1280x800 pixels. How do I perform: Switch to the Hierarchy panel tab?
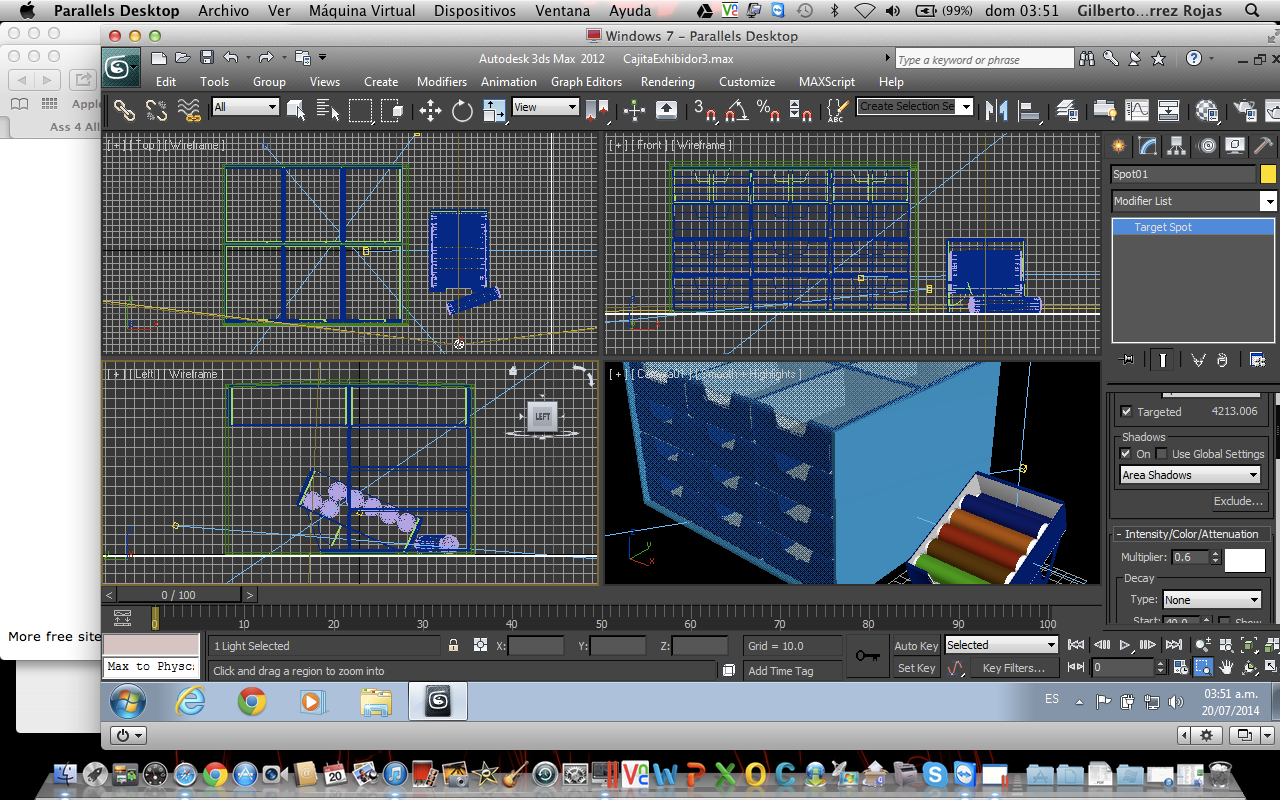click(1177, 146)
